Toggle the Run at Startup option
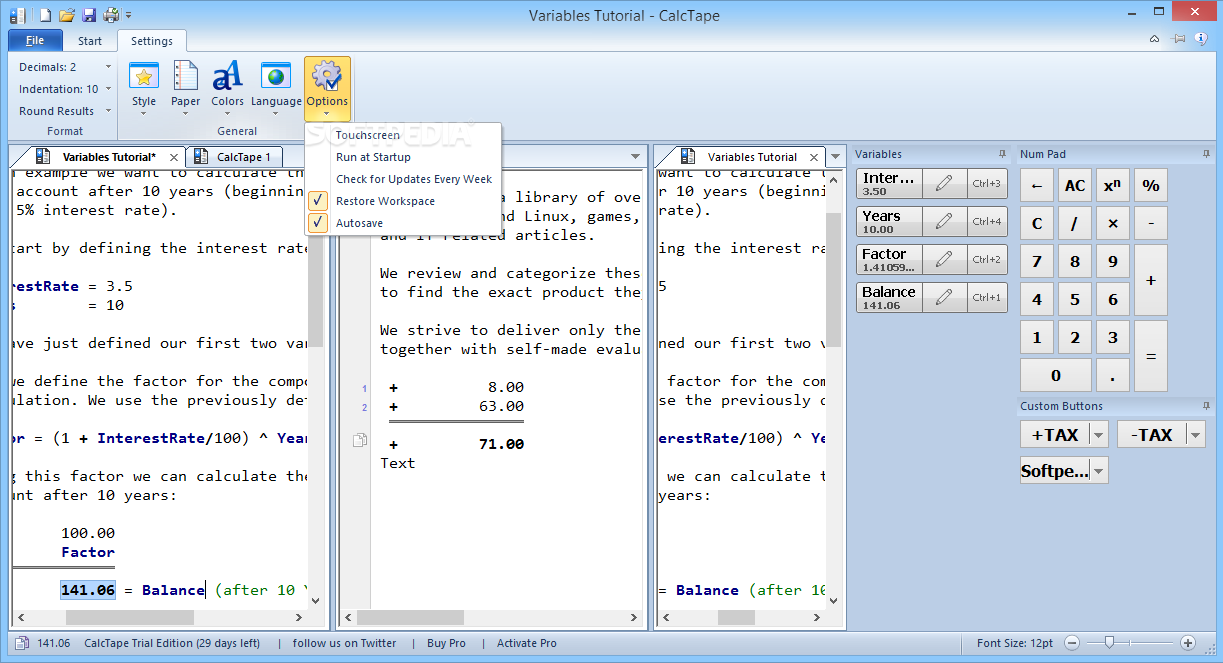 [403, 157]
